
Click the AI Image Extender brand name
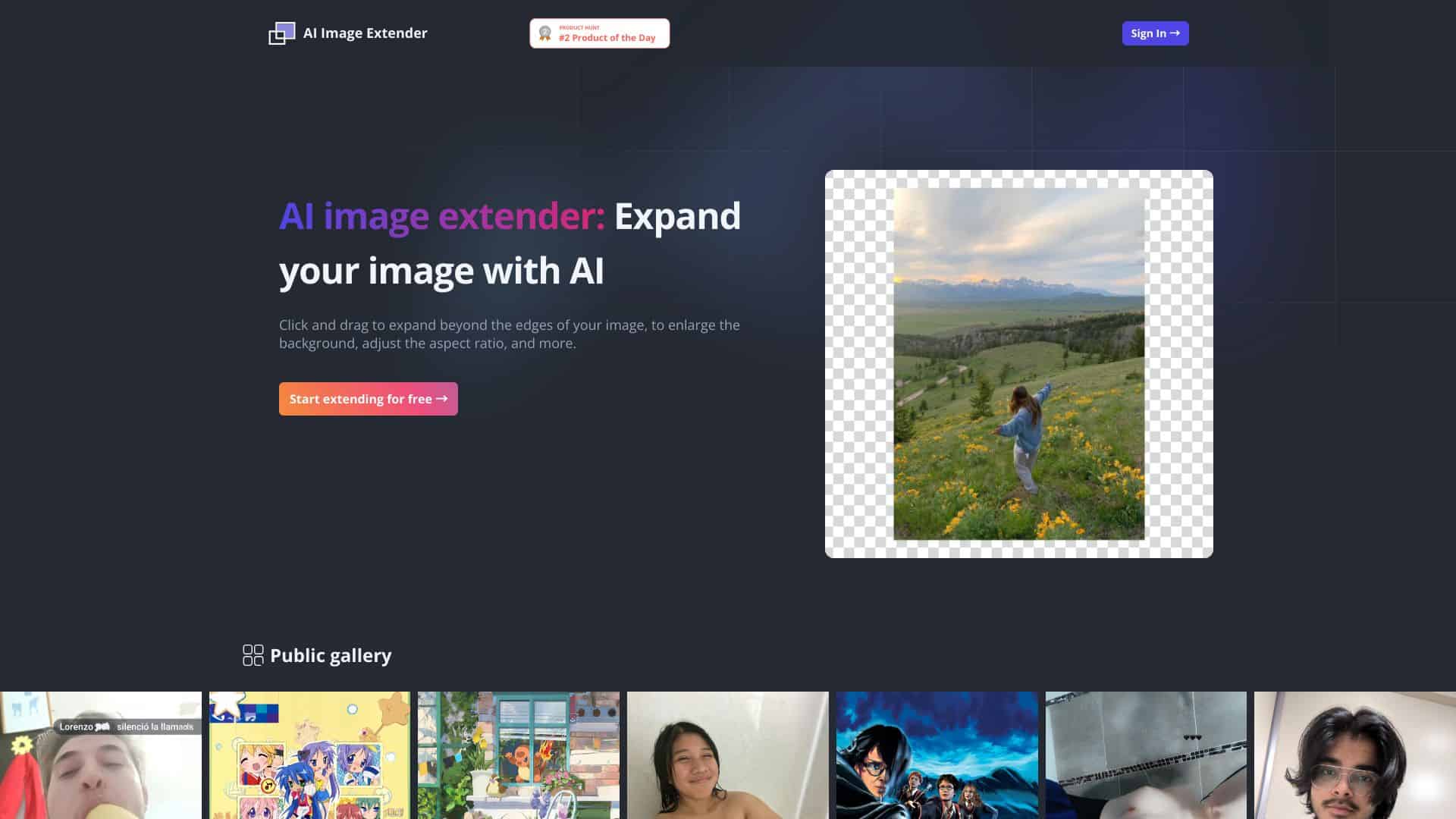tap(365, 33)
